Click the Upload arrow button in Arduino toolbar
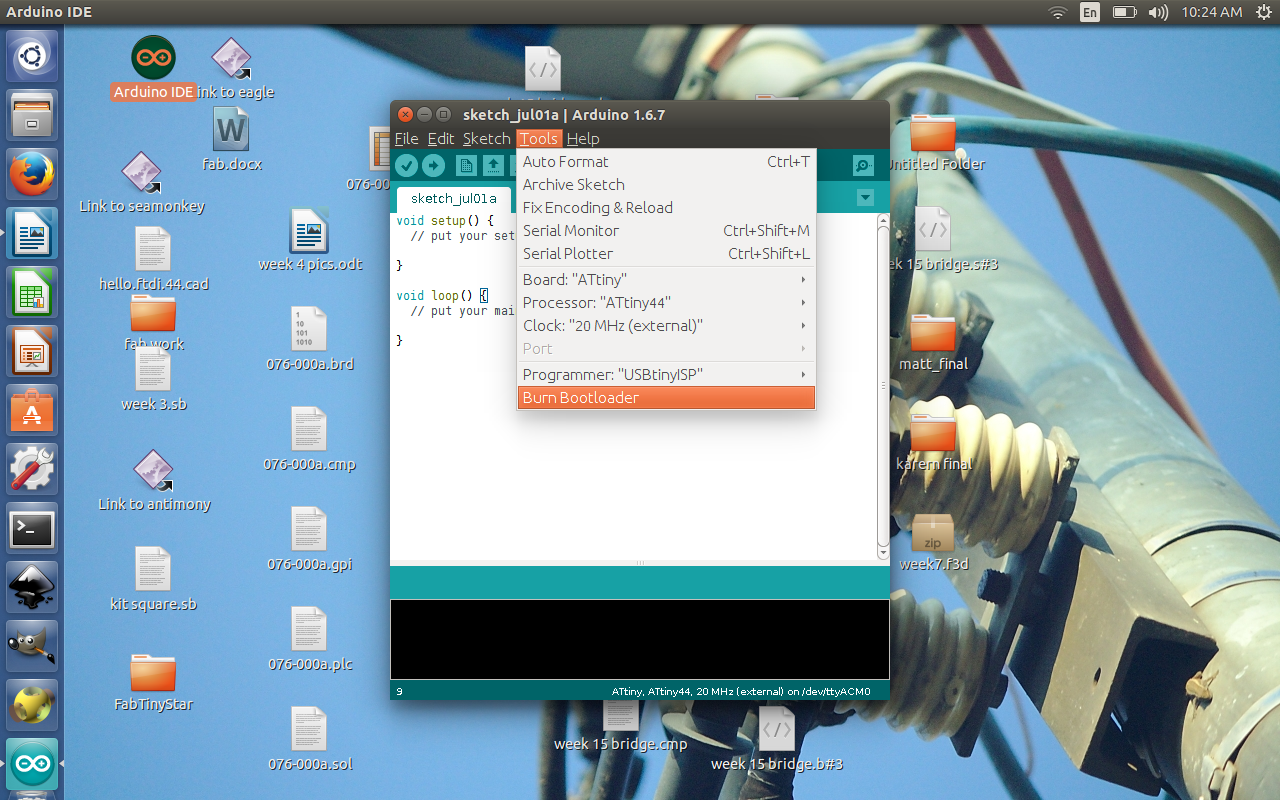The height and width of the screenshot is (800, 1280). pyautogui.click(x=433, y=166)
